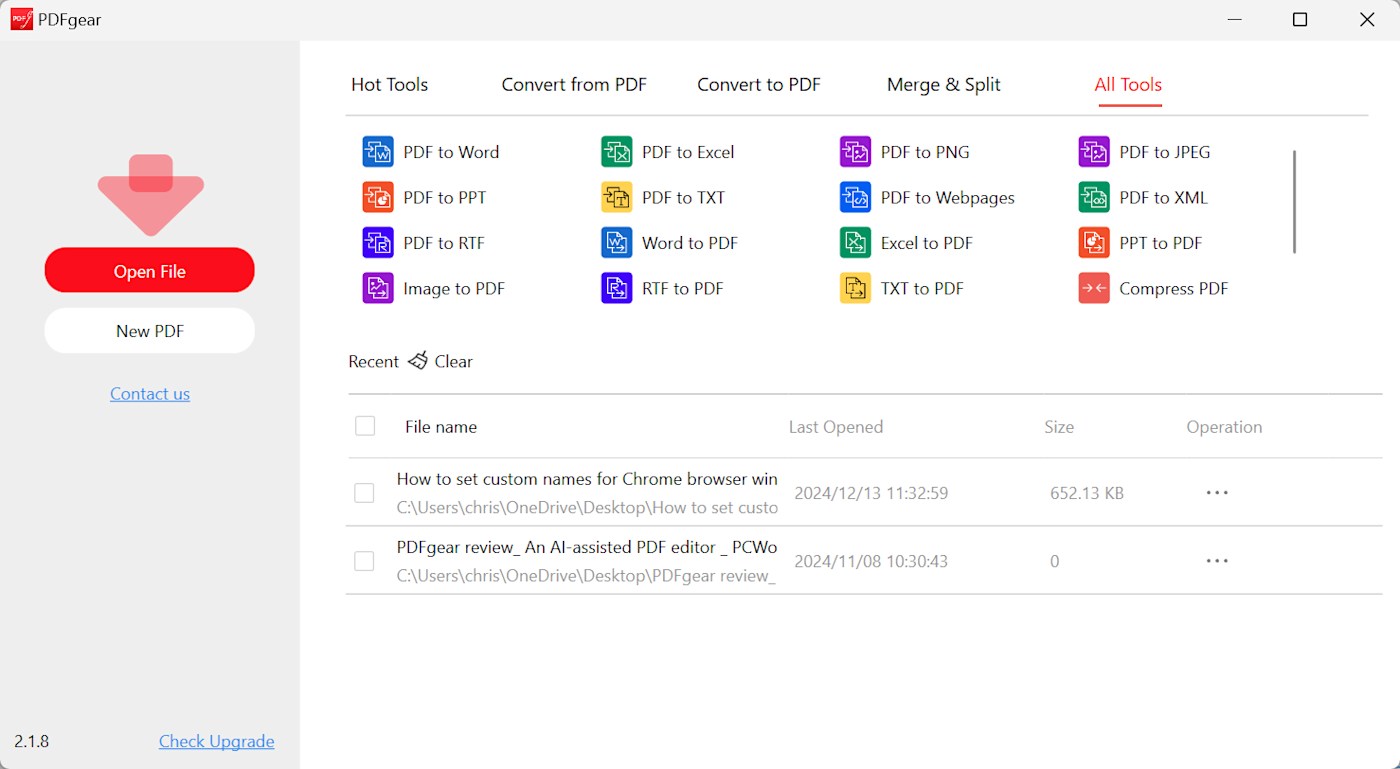
Task: Click the 652.13 KB size value
Action: tap(1087, 493)
